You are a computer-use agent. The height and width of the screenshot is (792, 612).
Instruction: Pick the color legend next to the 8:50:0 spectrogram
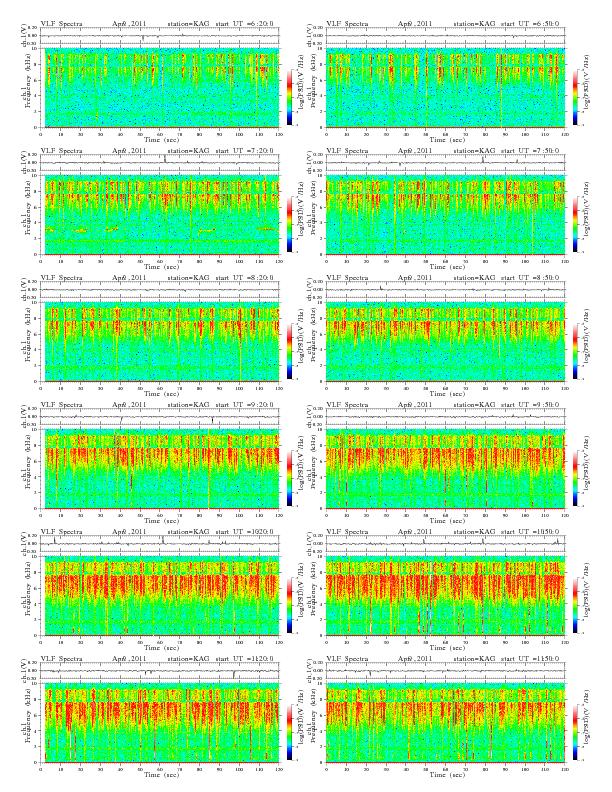576,351
